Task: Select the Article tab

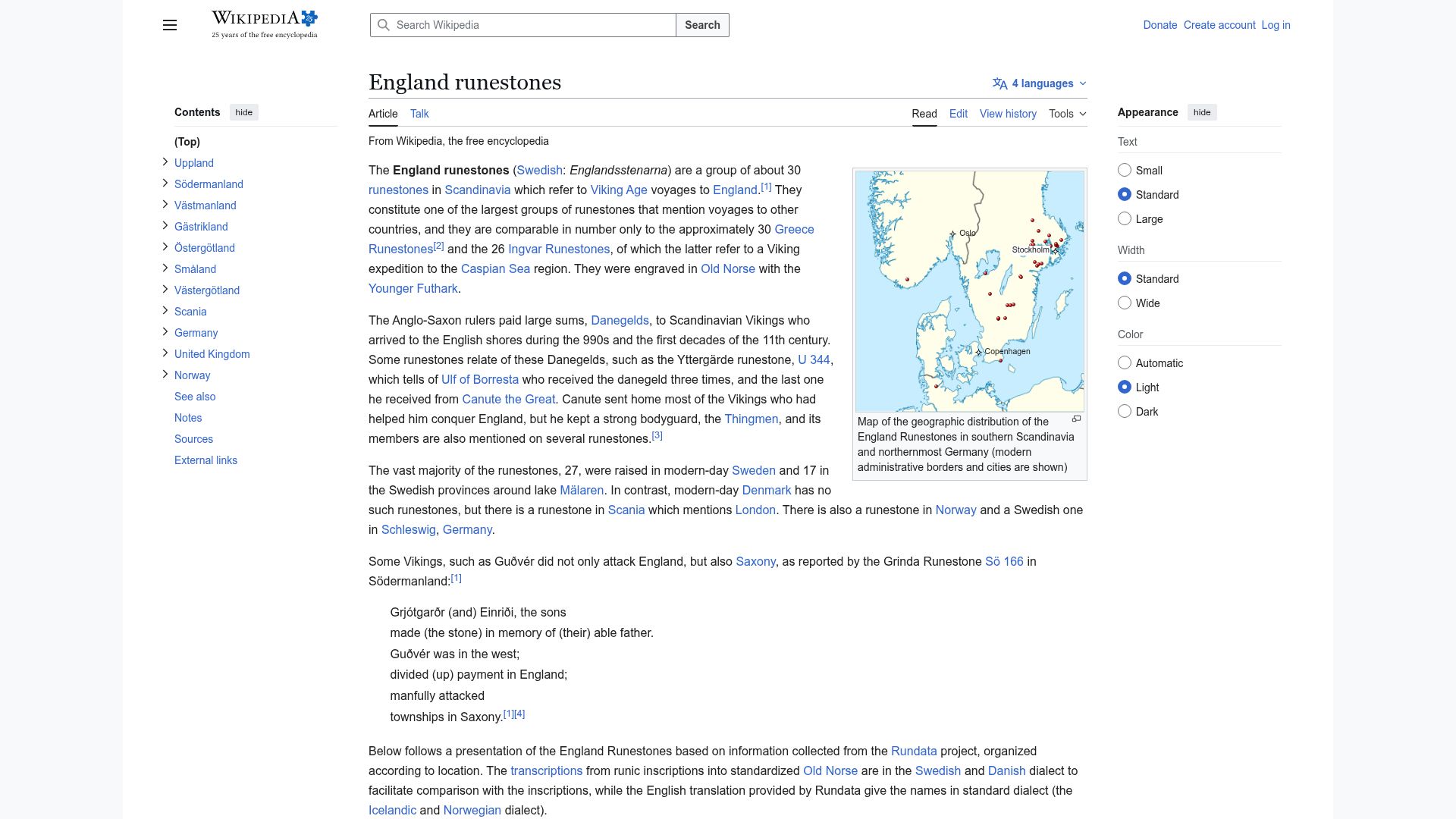Action: 383,114
